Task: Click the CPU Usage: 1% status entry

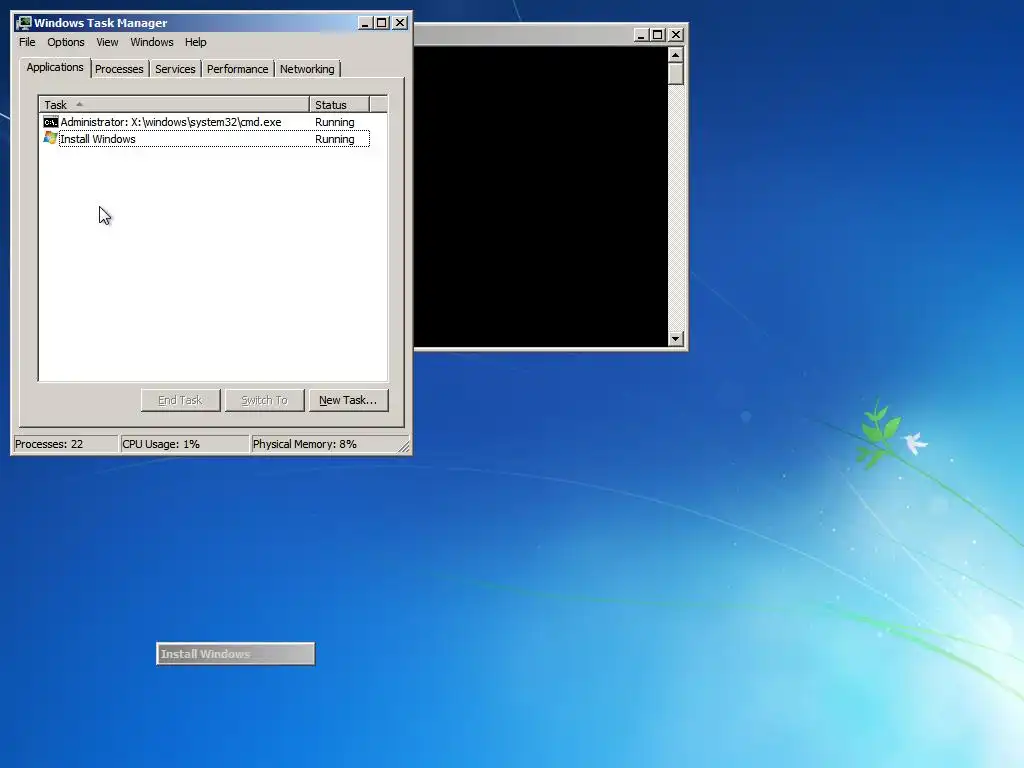Action: 185,444
